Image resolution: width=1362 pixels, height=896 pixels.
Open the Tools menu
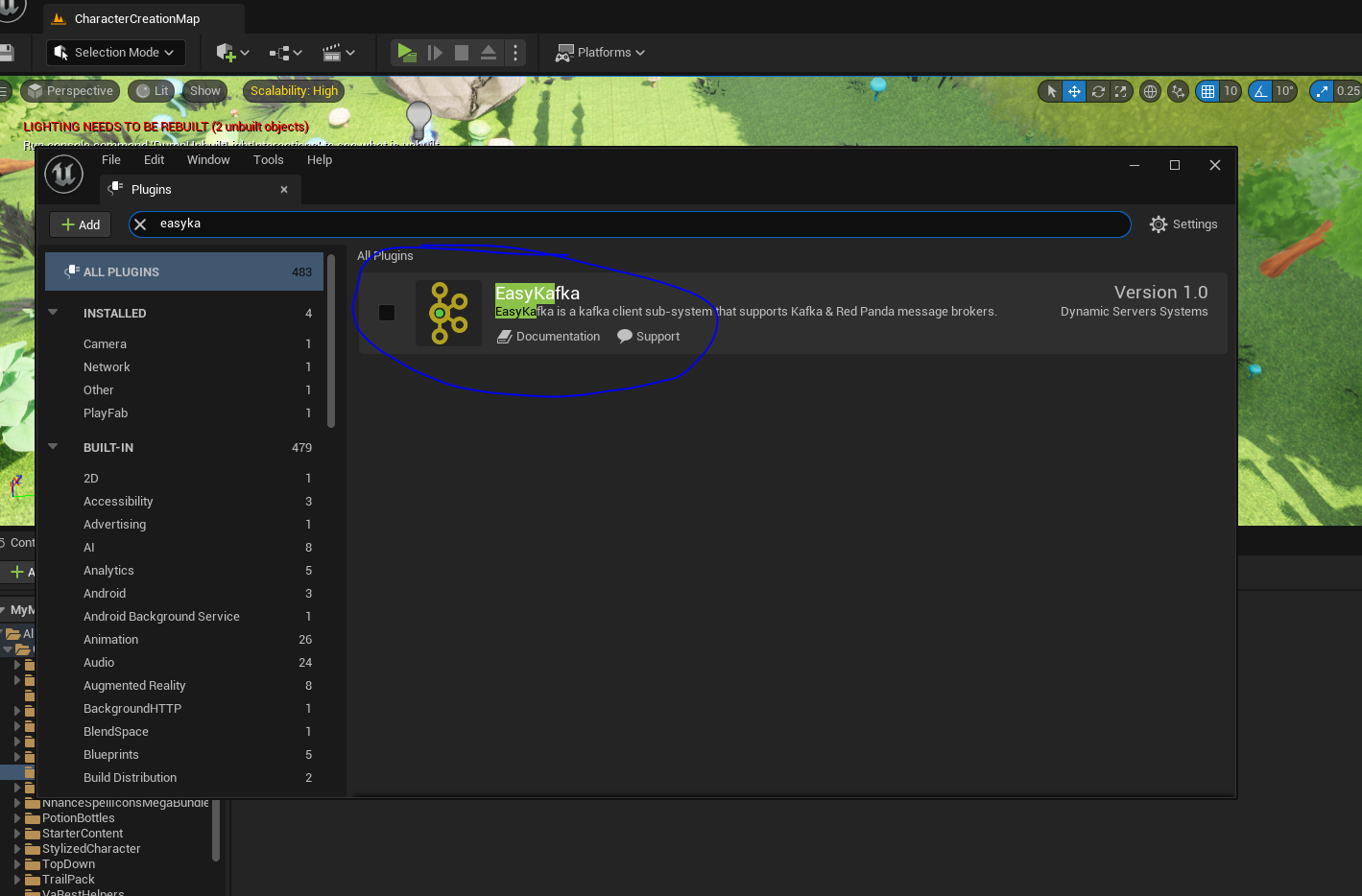click(269, 160)
